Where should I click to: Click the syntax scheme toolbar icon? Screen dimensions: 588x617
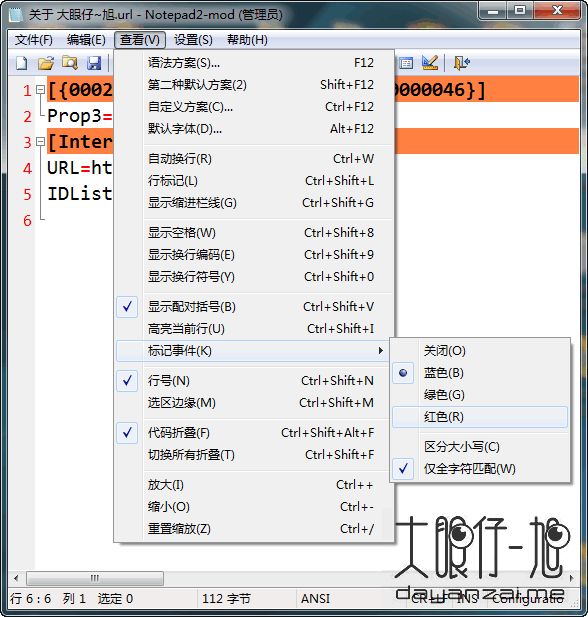(406, 63)
